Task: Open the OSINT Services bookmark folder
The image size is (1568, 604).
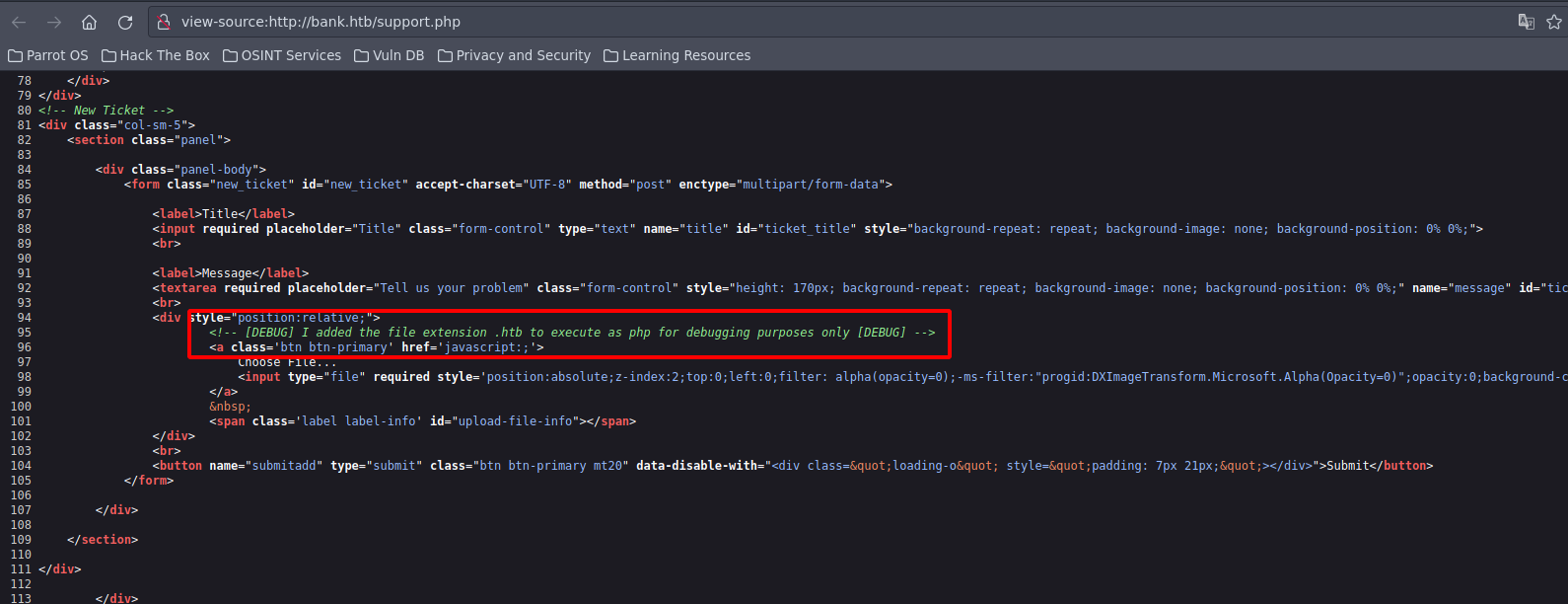Action: pos(282,55)
